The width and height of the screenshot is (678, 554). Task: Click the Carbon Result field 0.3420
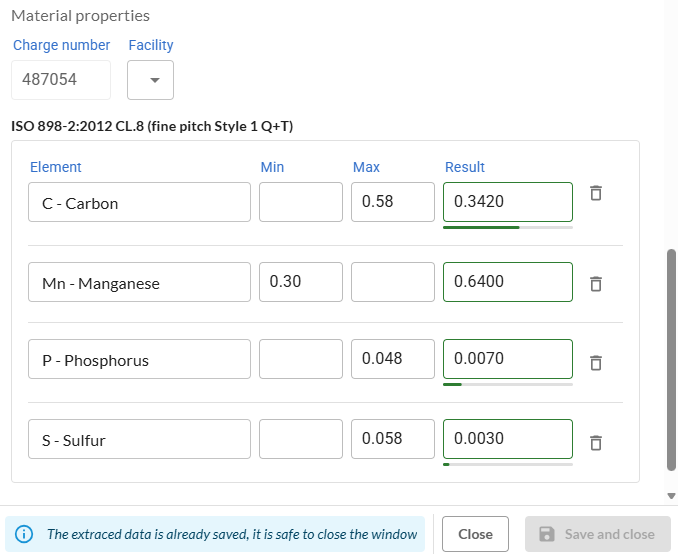pos(507,202)
